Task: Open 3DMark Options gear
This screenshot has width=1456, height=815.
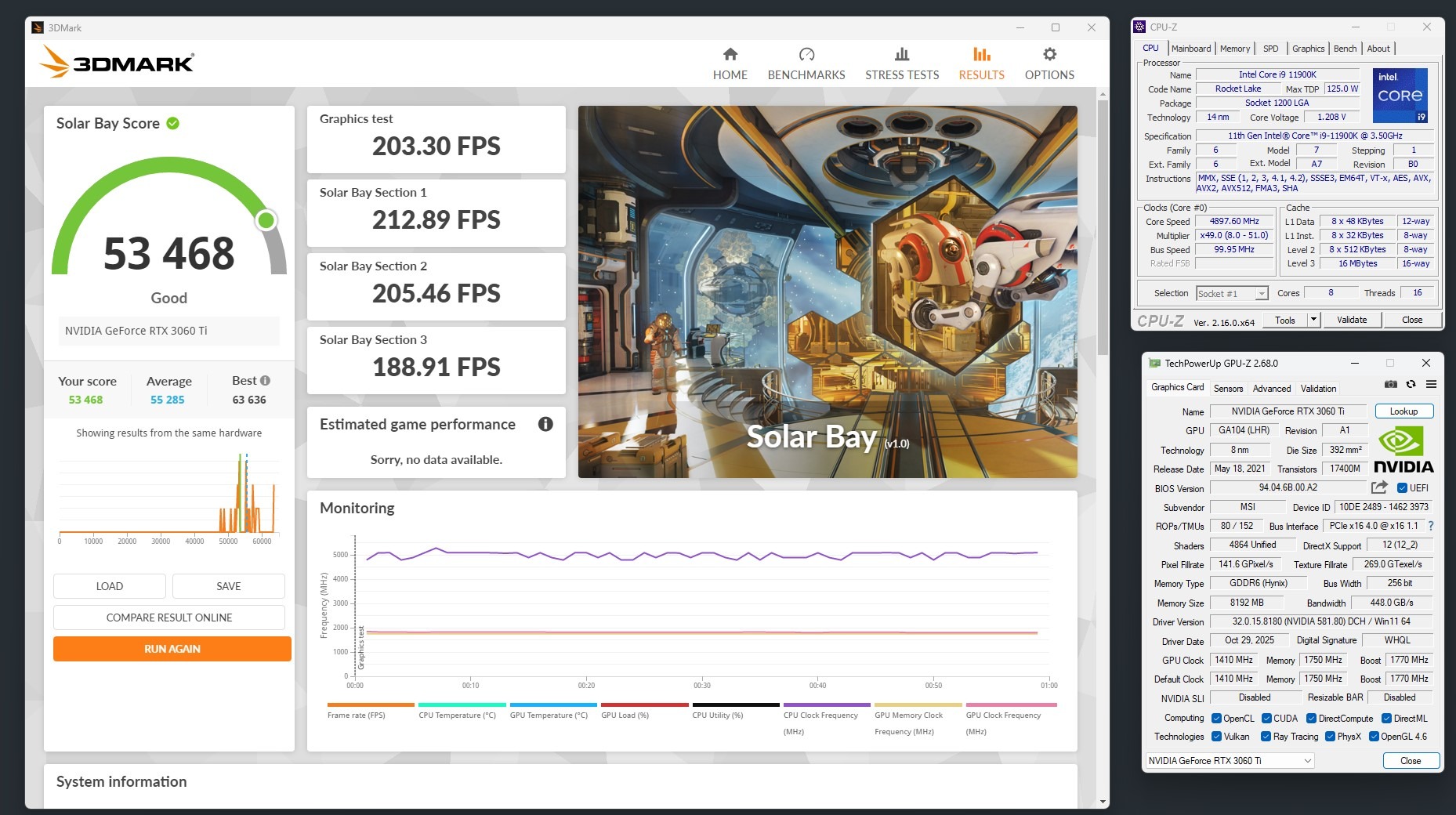Action: point(1049,63)
